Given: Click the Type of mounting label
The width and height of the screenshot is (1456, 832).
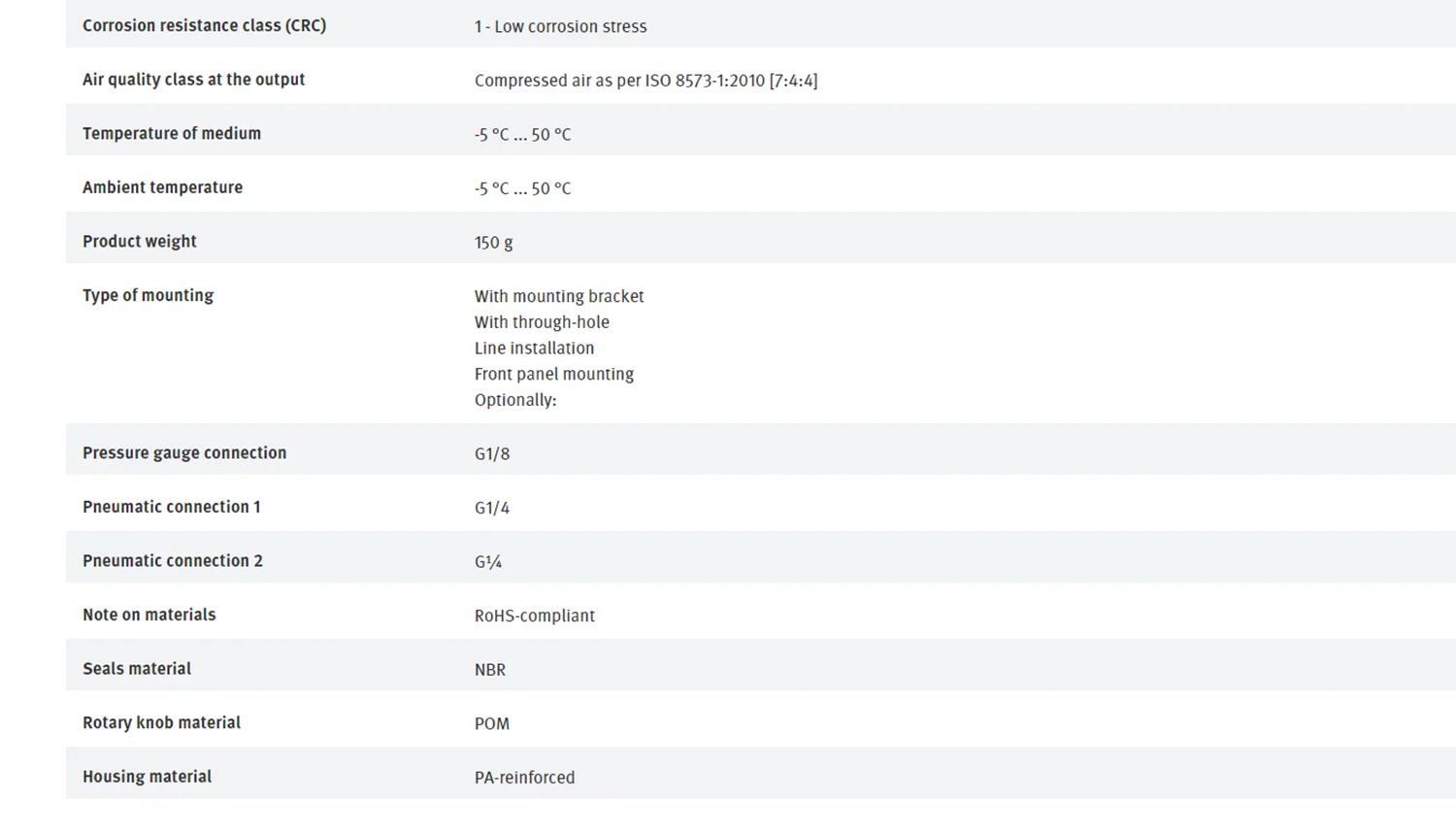Looking at the screenshot, I should pyautogui.click(x=148, y=295).
